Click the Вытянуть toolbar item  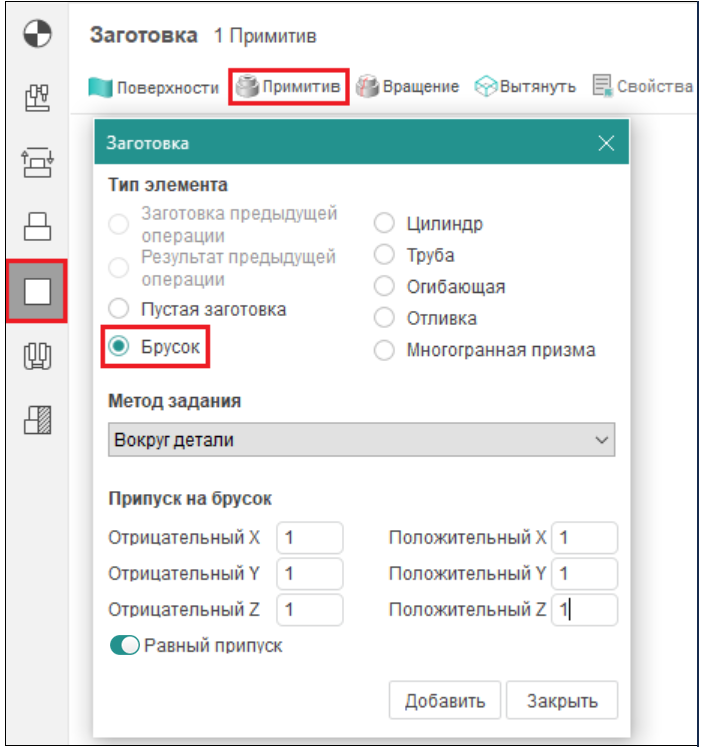pos(526,87)
